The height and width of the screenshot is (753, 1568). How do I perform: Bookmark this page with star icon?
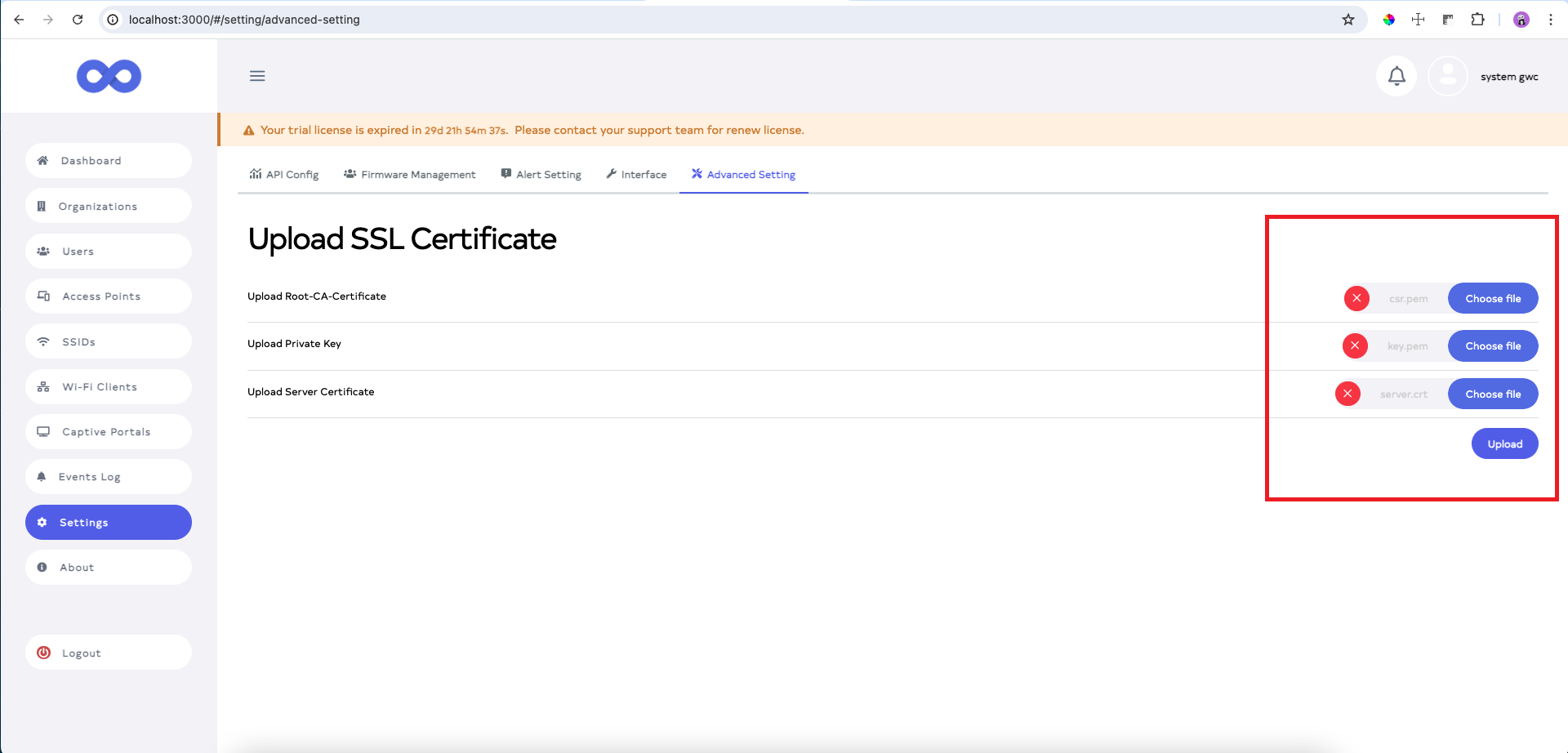pos(1348,20)
